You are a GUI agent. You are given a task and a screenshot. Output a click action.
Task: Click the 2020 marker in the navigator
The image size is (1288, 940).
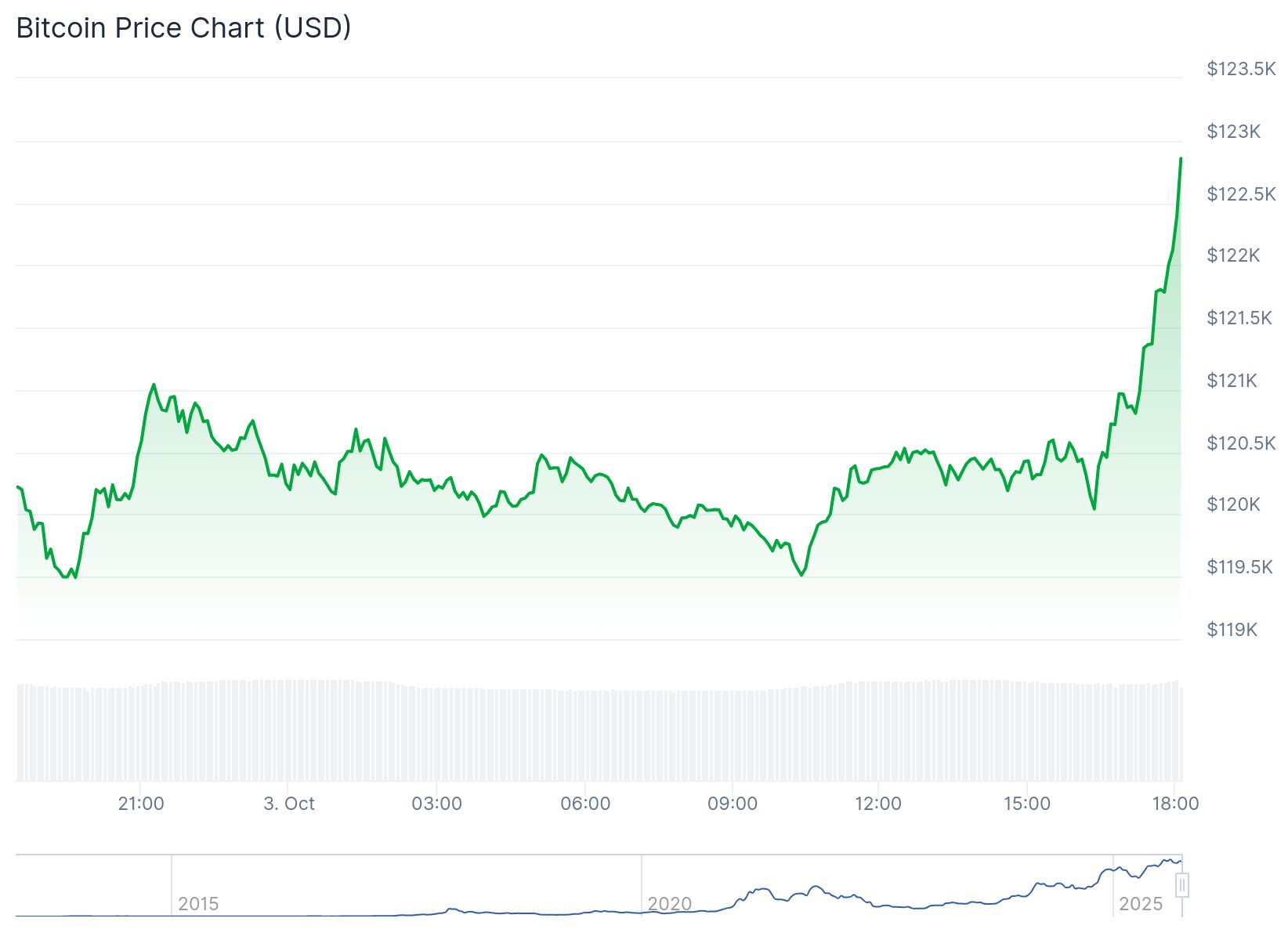669,904
